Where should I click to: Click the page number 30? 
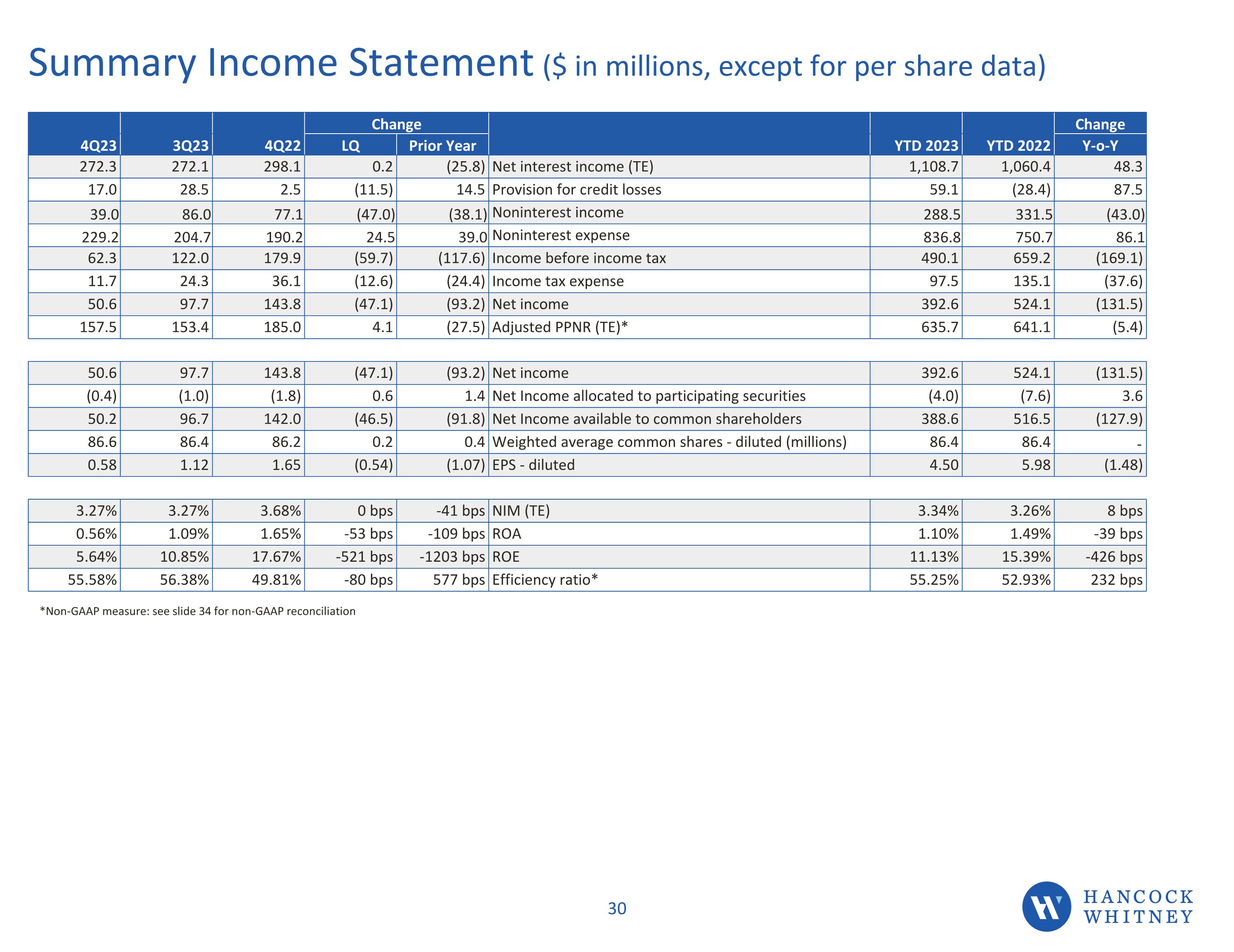click(617, 908)
